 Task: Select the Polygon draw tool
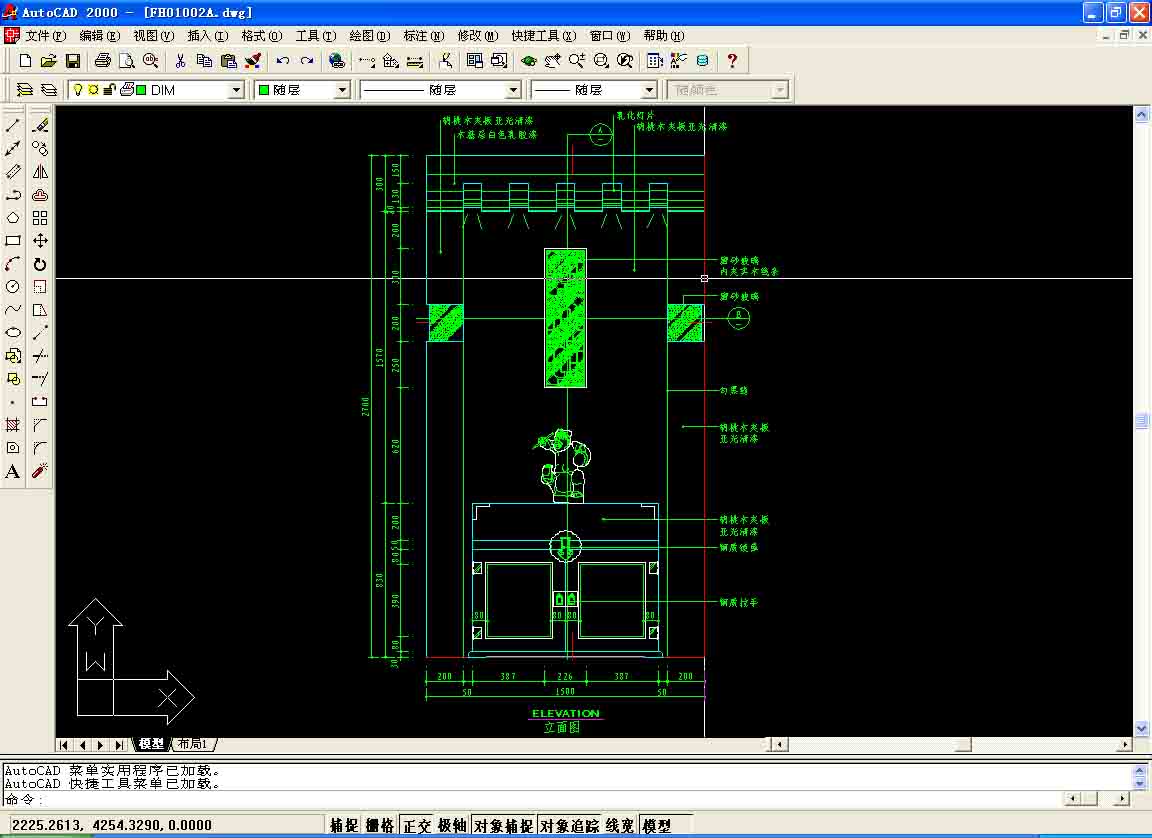[13, 218]
